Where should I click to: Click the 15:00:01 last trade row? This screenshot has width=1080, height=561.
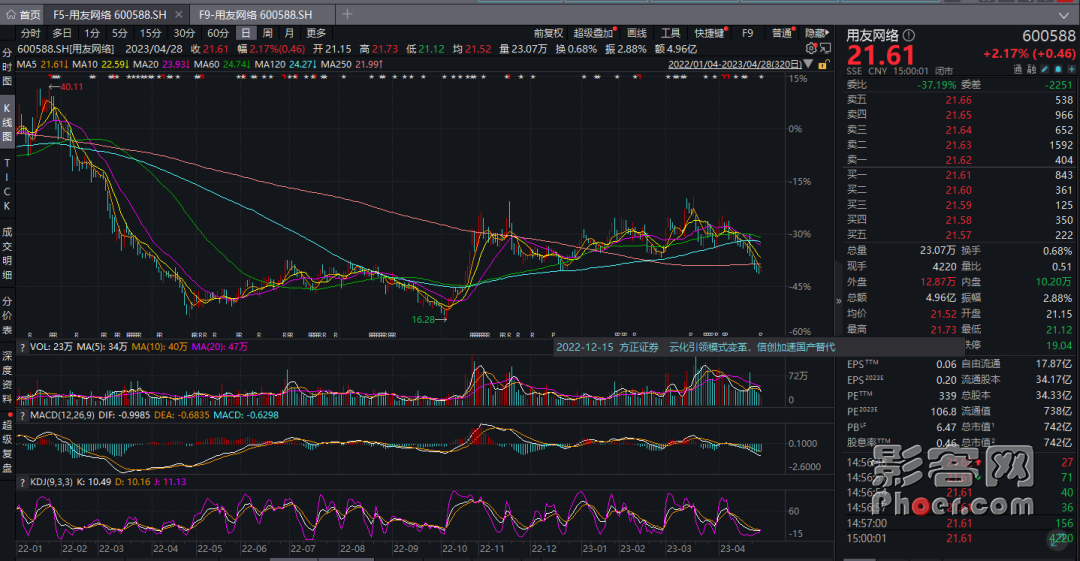pyautogui.click(x=959, y=538)
